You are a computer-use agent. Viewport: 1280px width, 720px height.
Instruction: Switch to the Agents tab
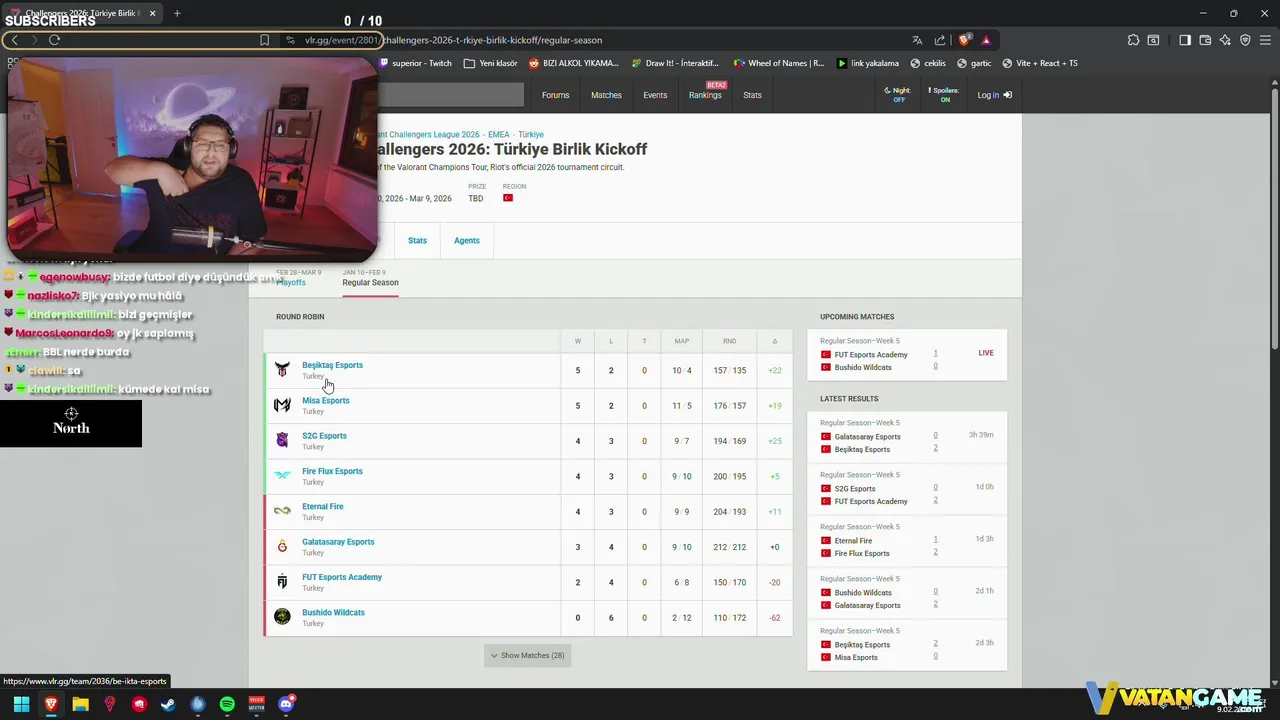(x=467, y=240)
